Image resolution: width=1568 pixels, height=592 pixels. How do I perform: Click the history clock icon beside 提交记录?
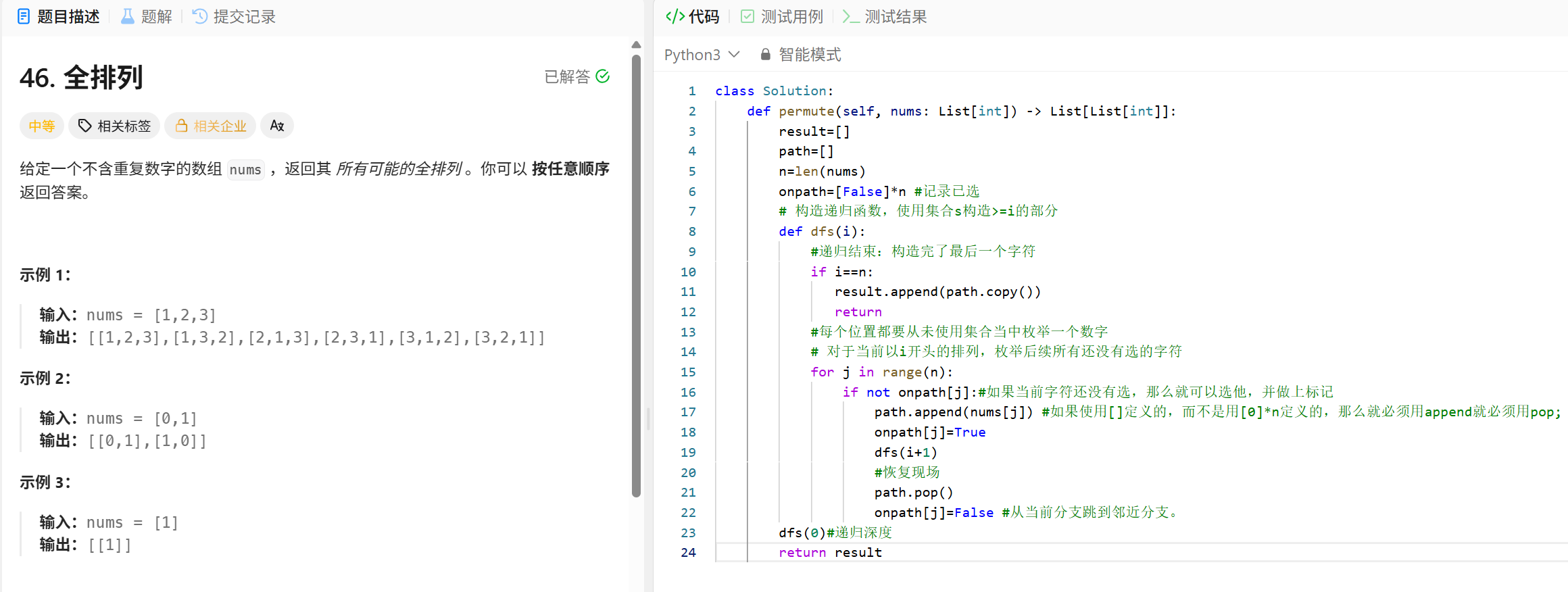coord(199,16)
